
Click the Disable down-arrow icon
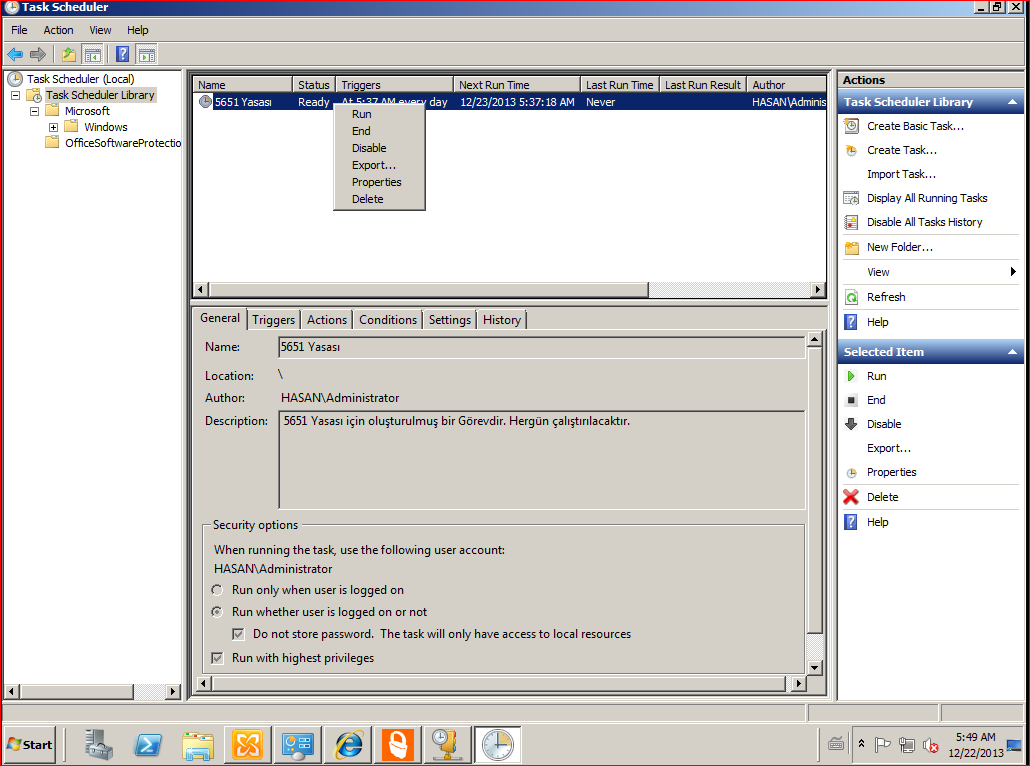click(x=851, y=424)
